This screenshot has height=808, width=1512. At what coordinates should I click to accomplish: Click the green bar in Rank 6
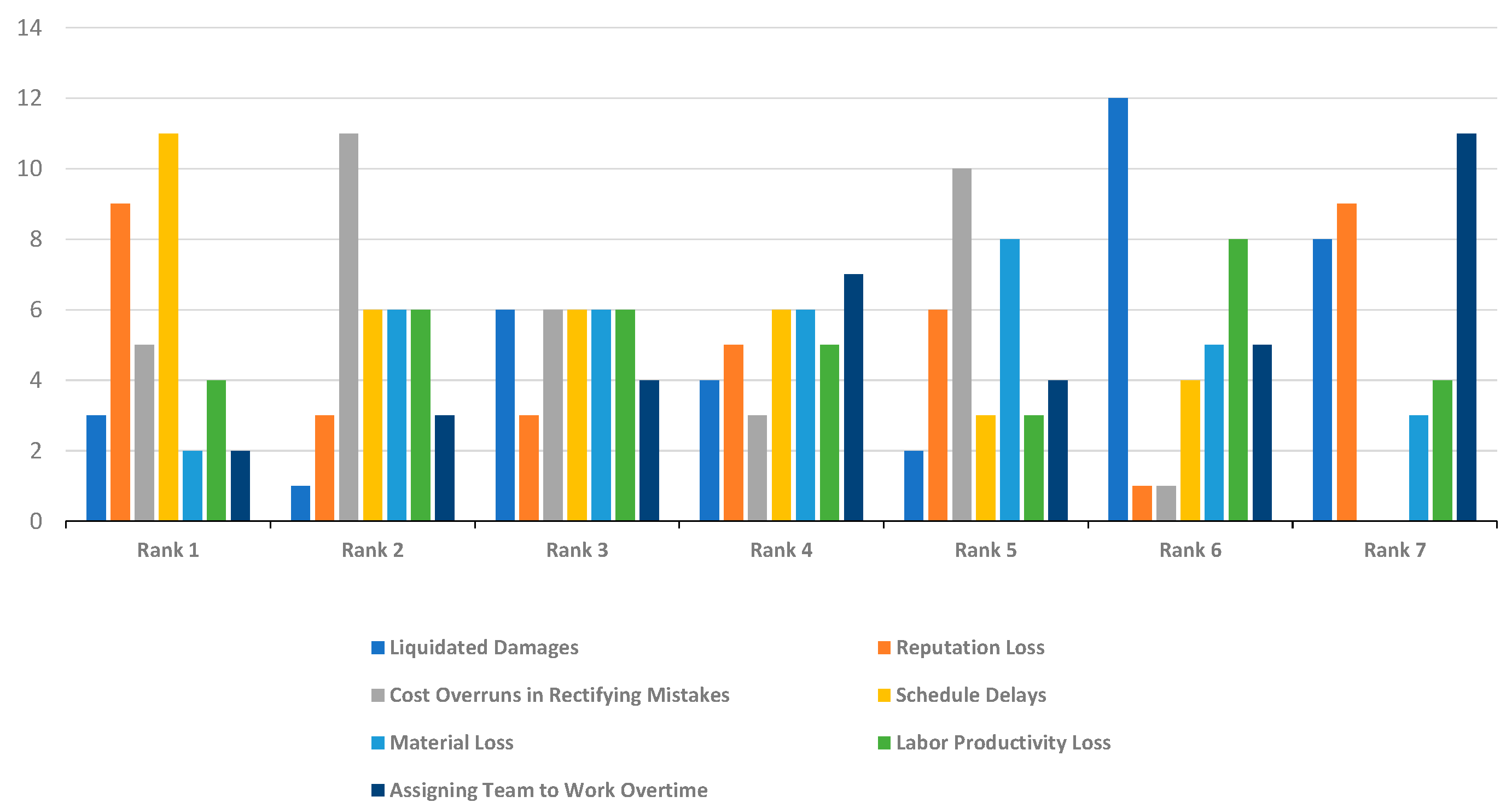point(1238,380)
